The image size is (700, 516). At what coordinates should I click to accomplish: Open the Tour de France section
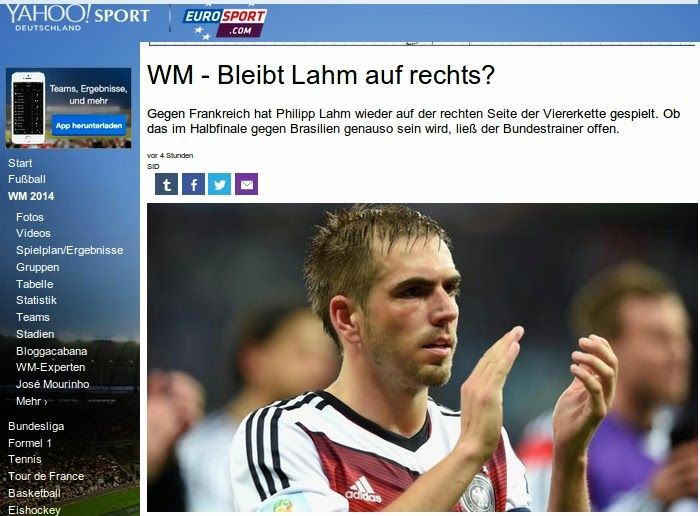tap(46, 476)
